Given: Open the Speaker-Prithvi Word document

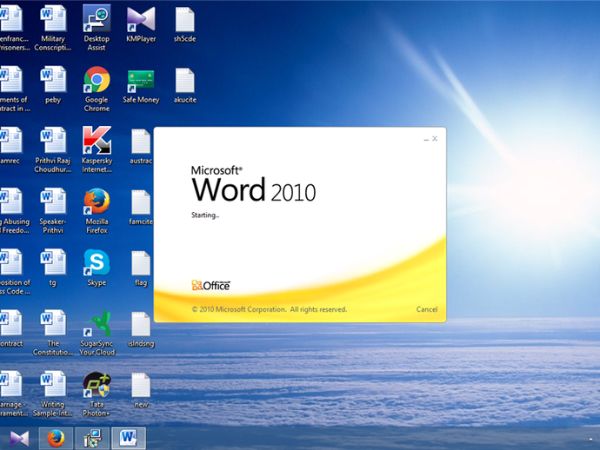Looking at the screenshot, I should pos(53,211).
